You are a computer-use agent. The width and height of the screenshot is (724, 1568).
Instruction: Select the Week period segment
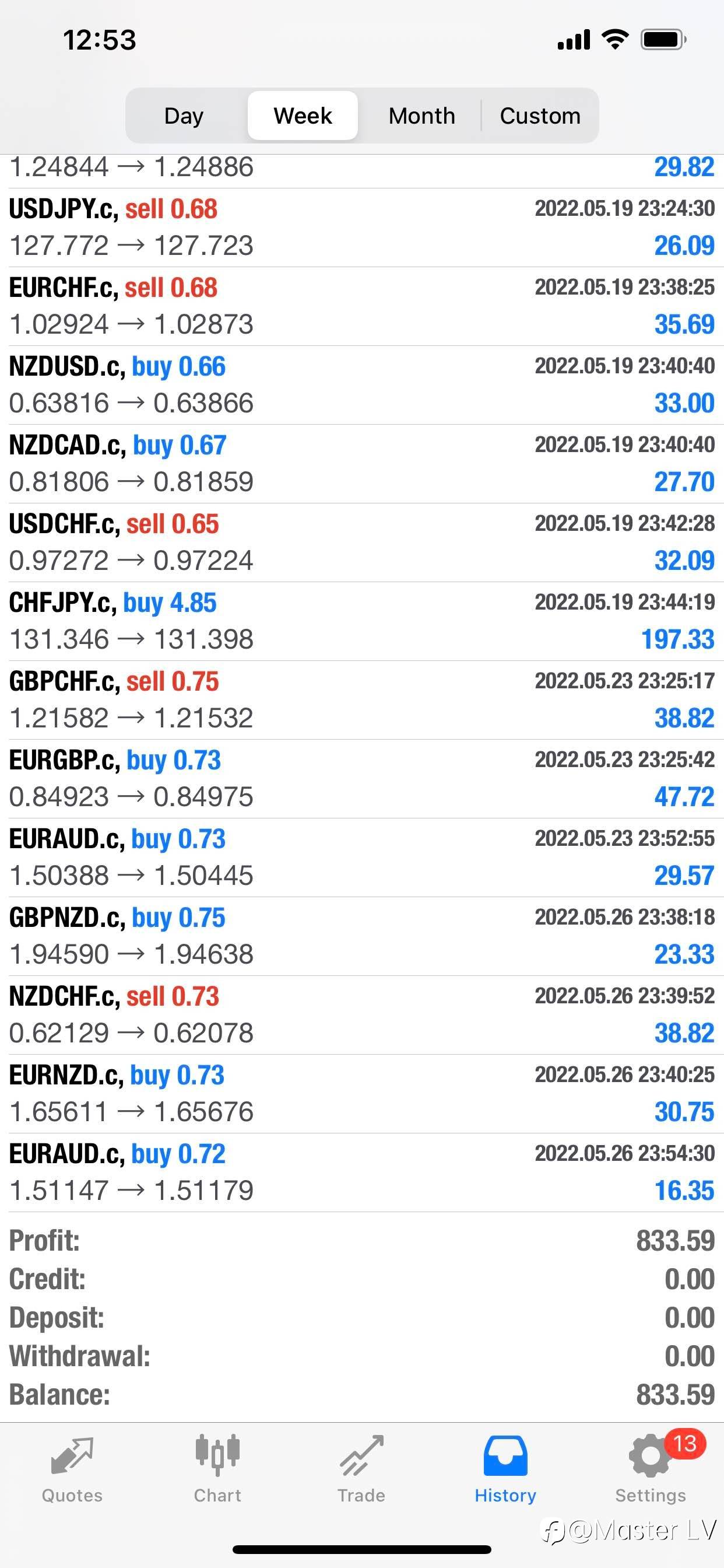click(x=303, y=116)
